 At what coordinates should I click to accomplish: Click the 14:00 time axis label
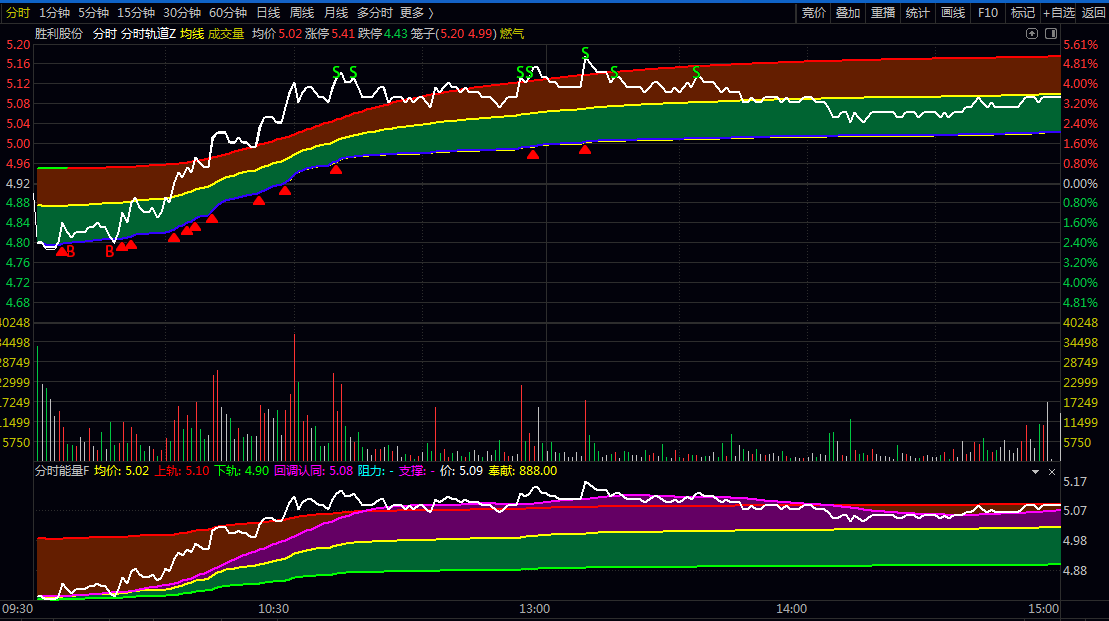coord(791,609)
